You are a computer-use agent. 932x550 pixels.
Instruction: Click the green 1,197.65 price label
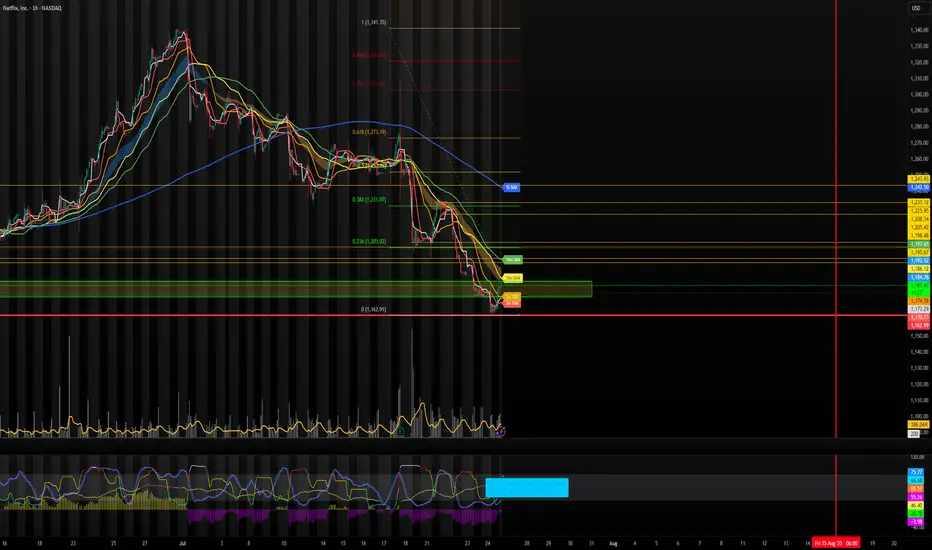click(919, 244)
